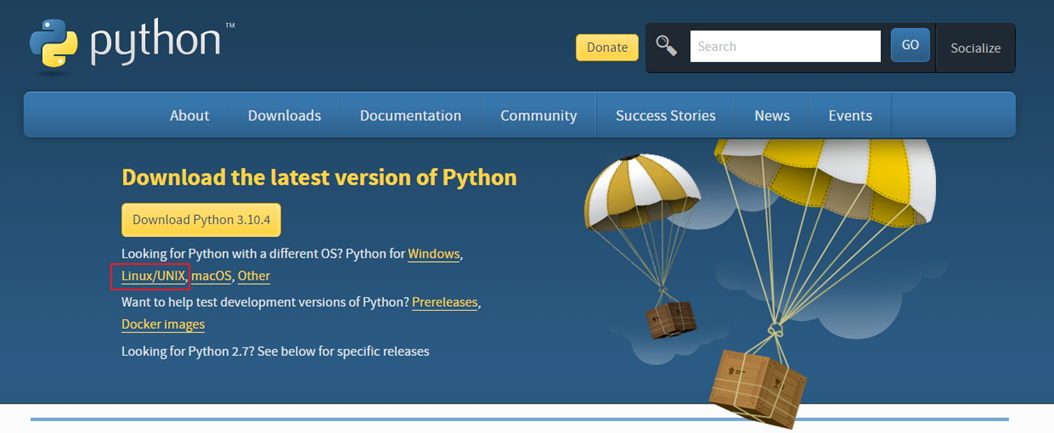Follow the Windows download link

click(x=434, y=255)
